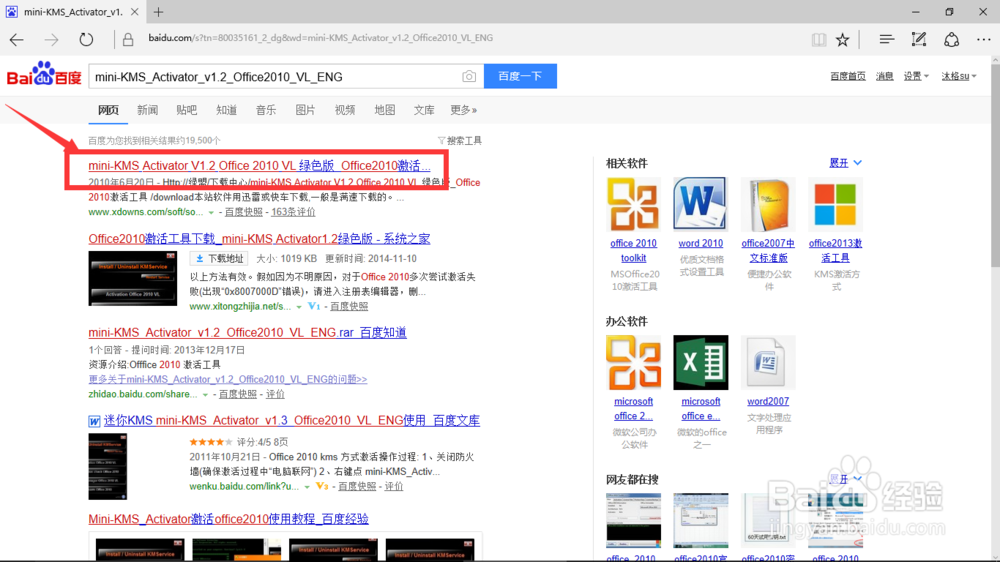The height and width of the screenshot is (562, 1000).
Task: Open the office2013激活工具 icon
Action: (835, 204)
